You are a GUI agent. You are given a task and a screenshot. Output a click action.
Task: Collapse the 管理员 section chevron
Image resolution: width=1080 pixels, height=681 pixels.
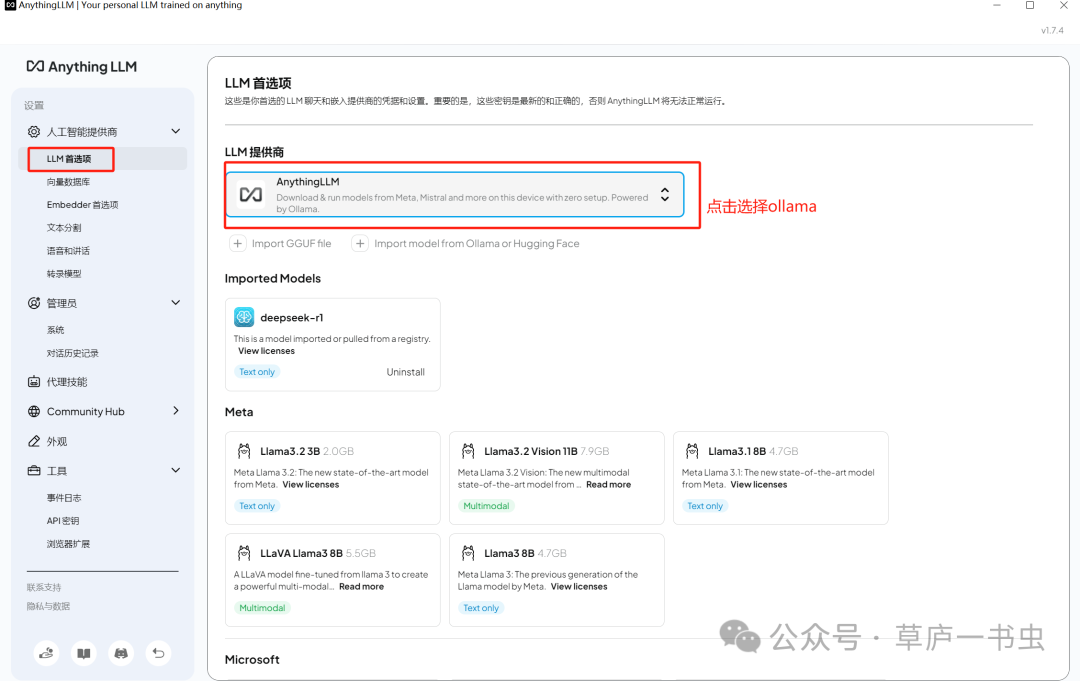(176, 302)
